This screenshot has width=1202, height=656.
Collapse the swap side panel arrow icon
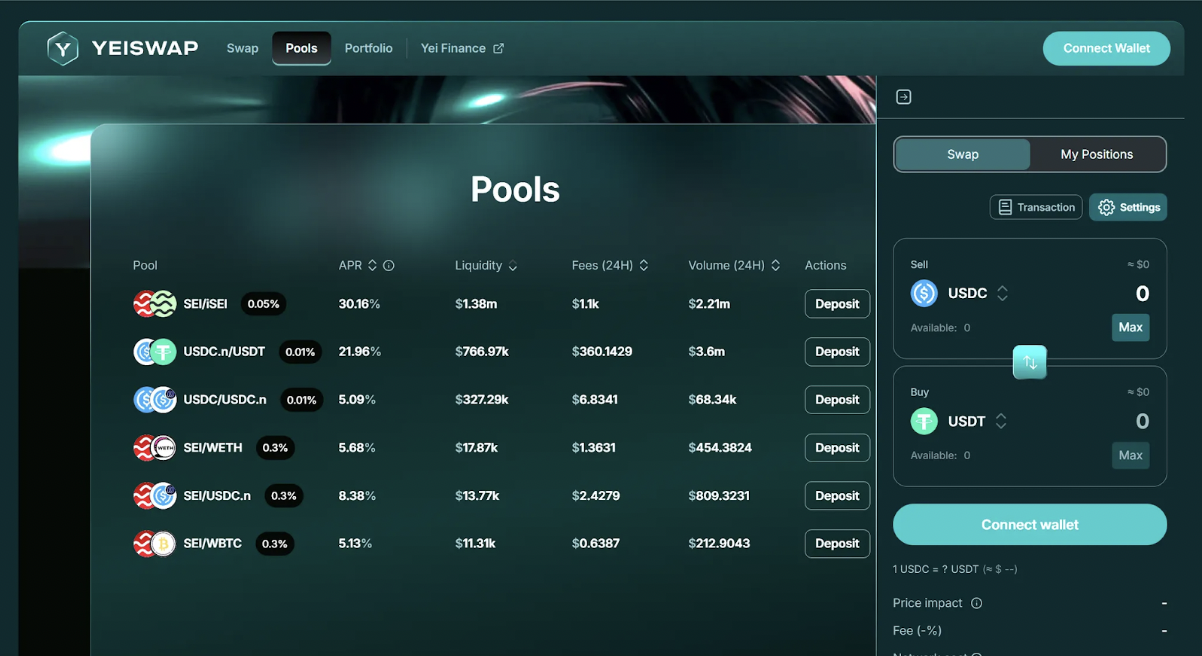(904, 97)
